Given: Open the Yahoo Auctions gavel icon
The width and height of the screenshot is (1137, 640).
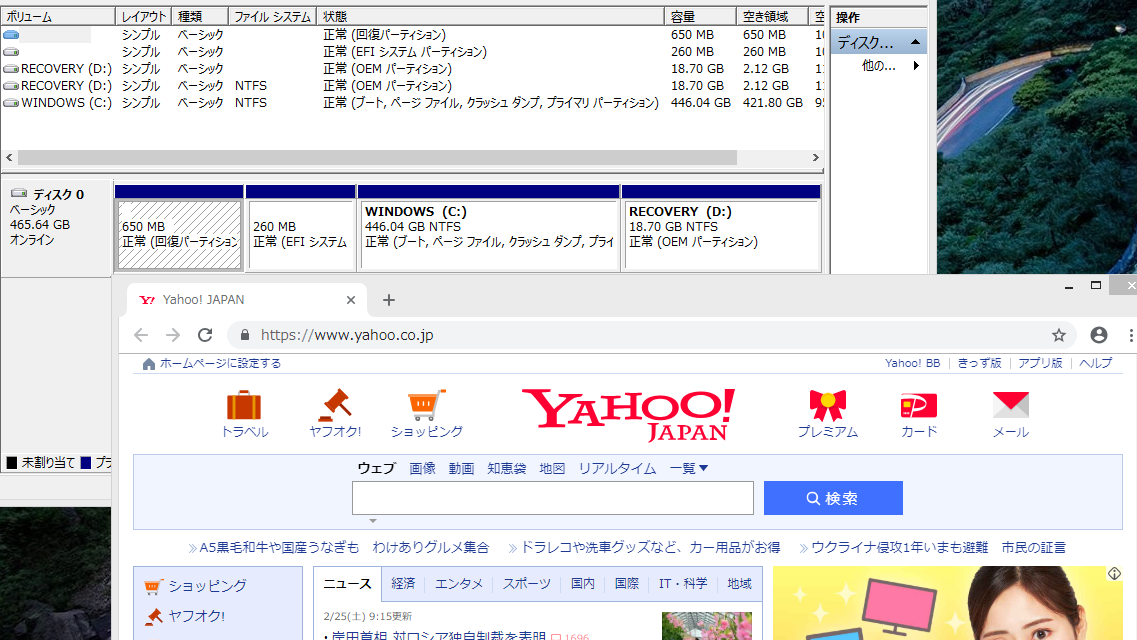Looking at the screenshot, I should click(x=335, y=405).
